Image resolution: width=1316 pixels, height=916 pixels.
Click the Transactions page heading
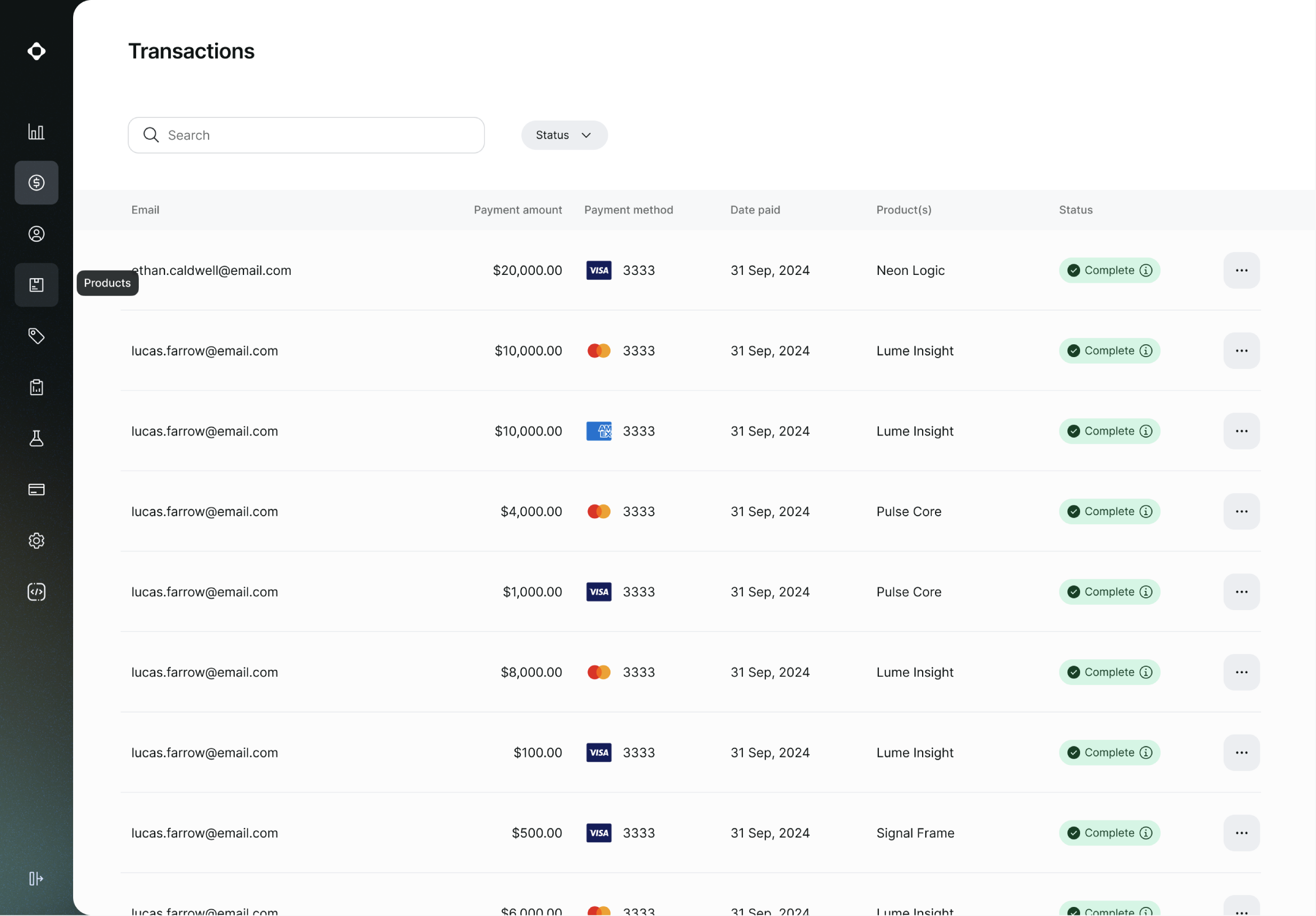192,51
